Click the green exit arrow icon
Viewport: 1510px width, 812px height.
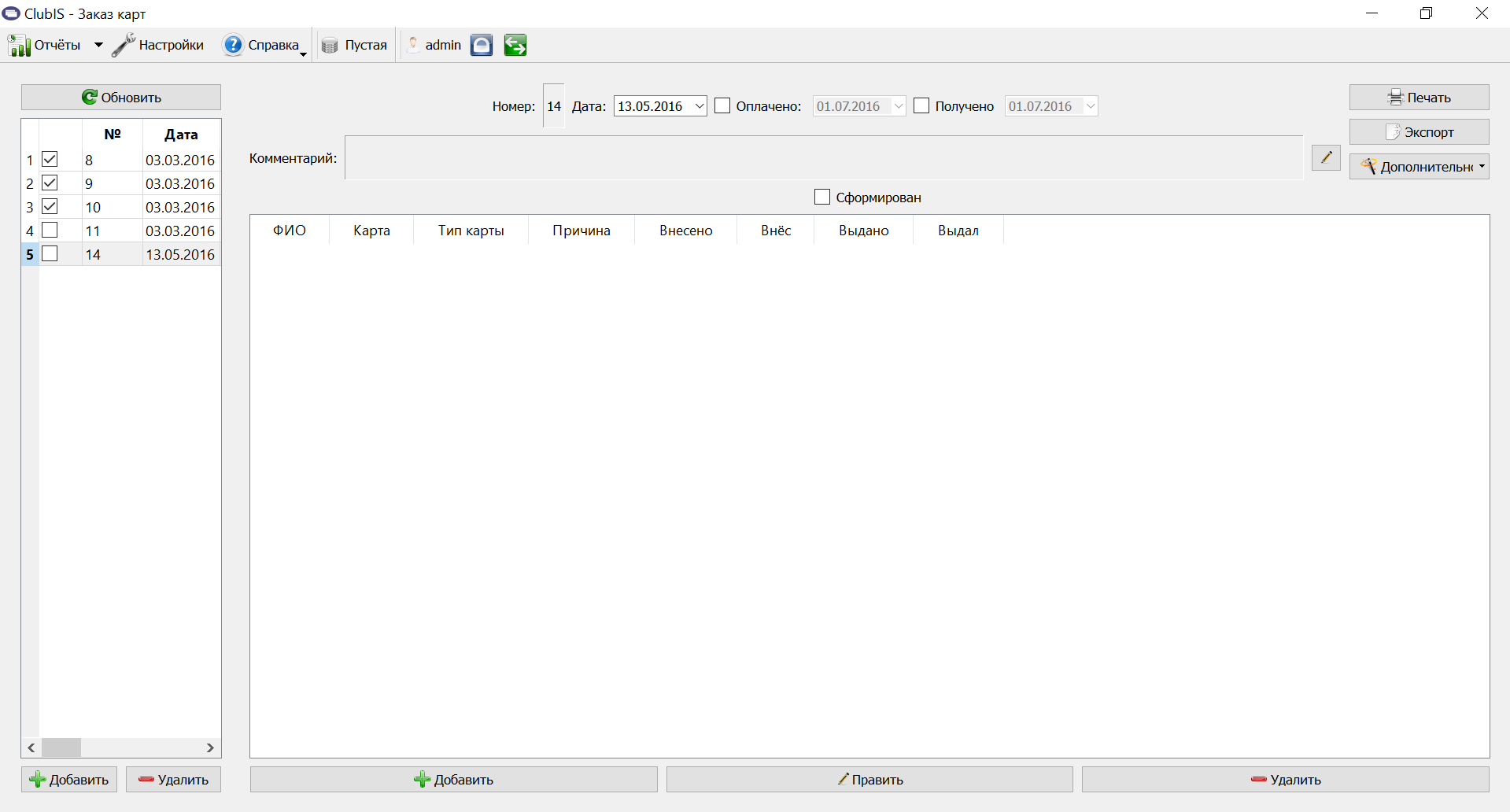tap(515, 46)
